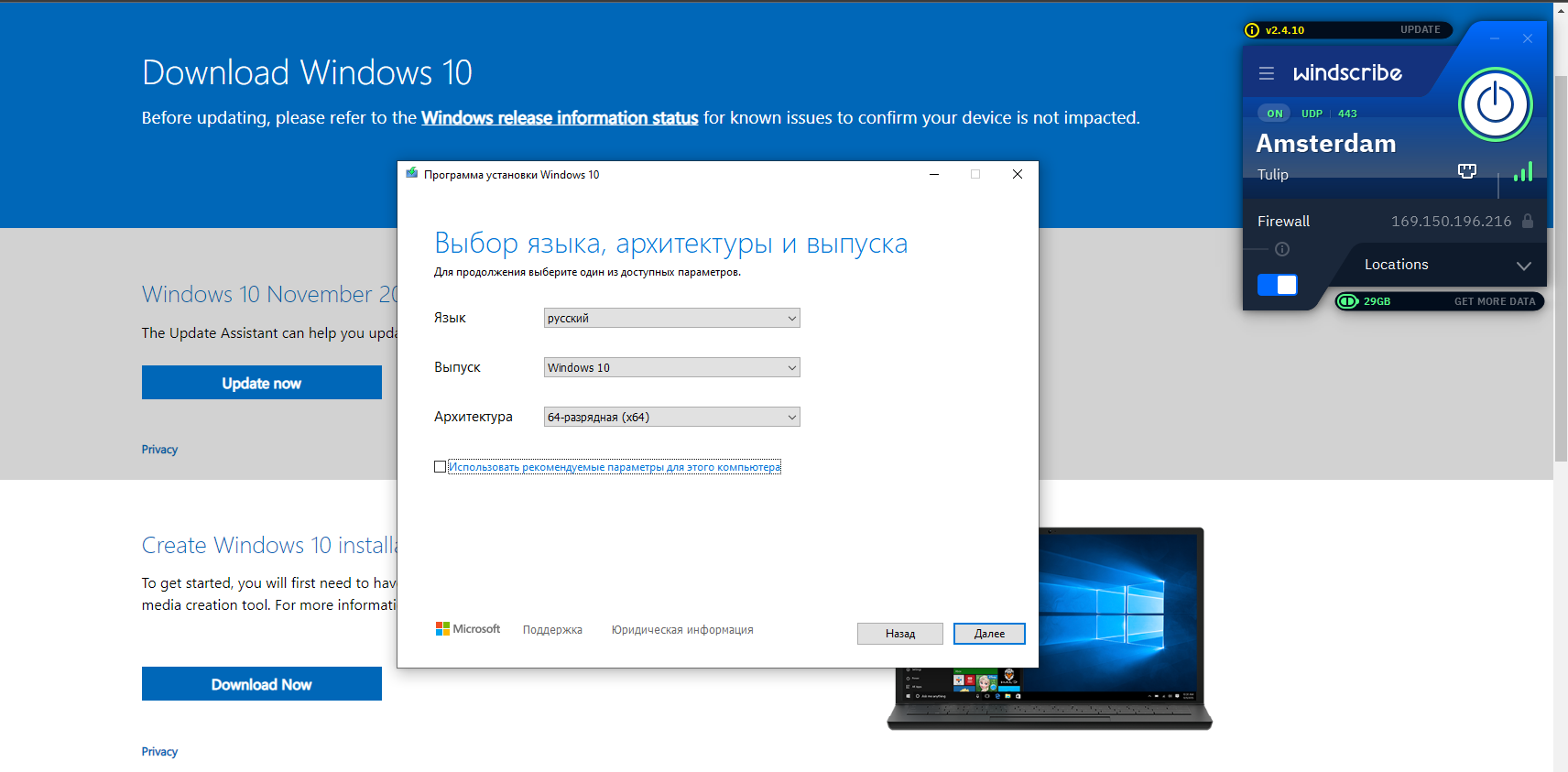Click the UPDATE button in Windscribe

pos(1421,30)
